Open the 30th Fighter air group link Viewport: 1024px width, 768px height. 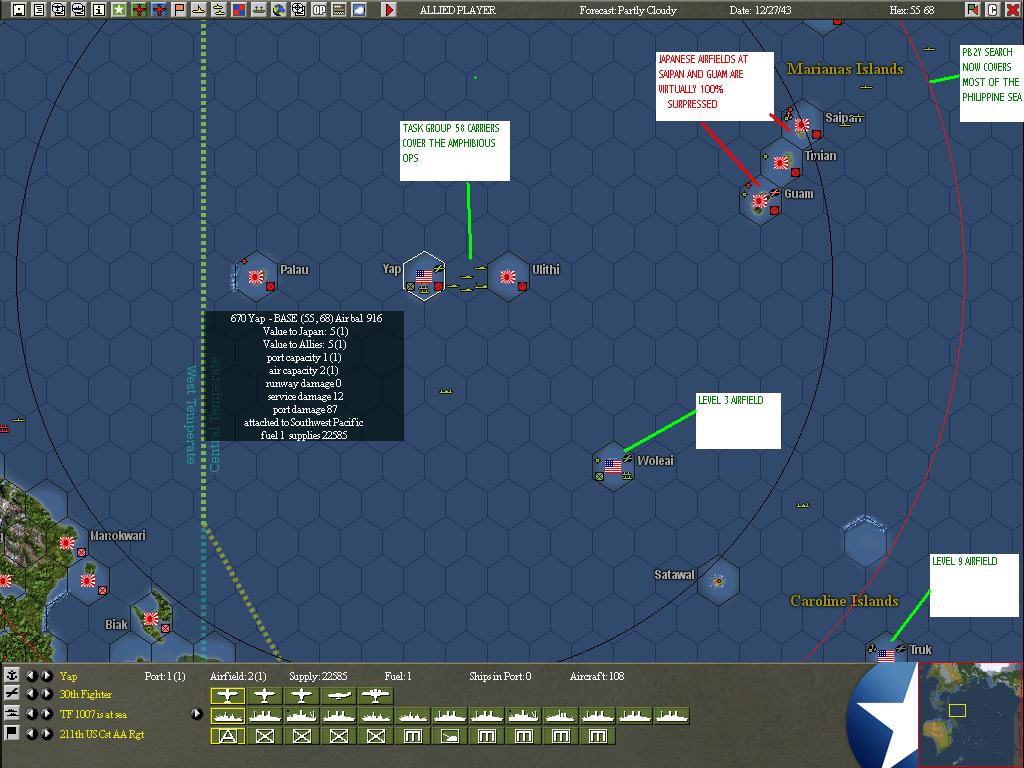point(86,694)
